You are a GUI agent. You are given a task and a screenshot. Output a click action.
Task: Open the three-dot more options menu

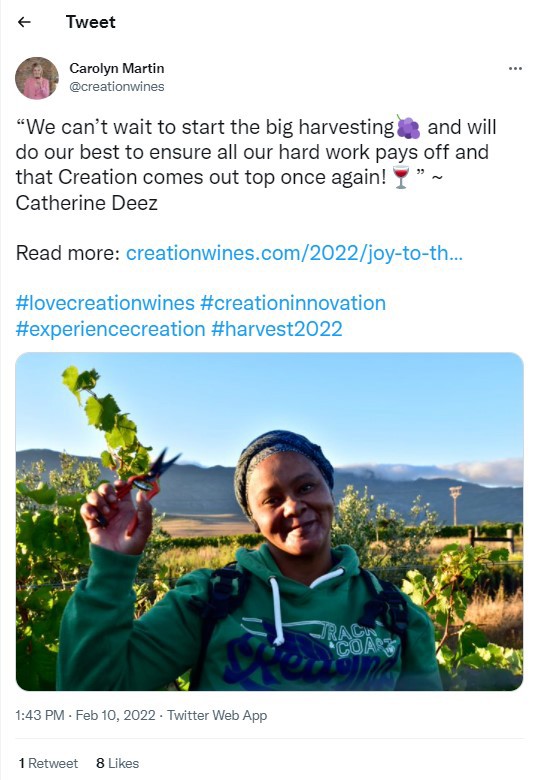515,68
